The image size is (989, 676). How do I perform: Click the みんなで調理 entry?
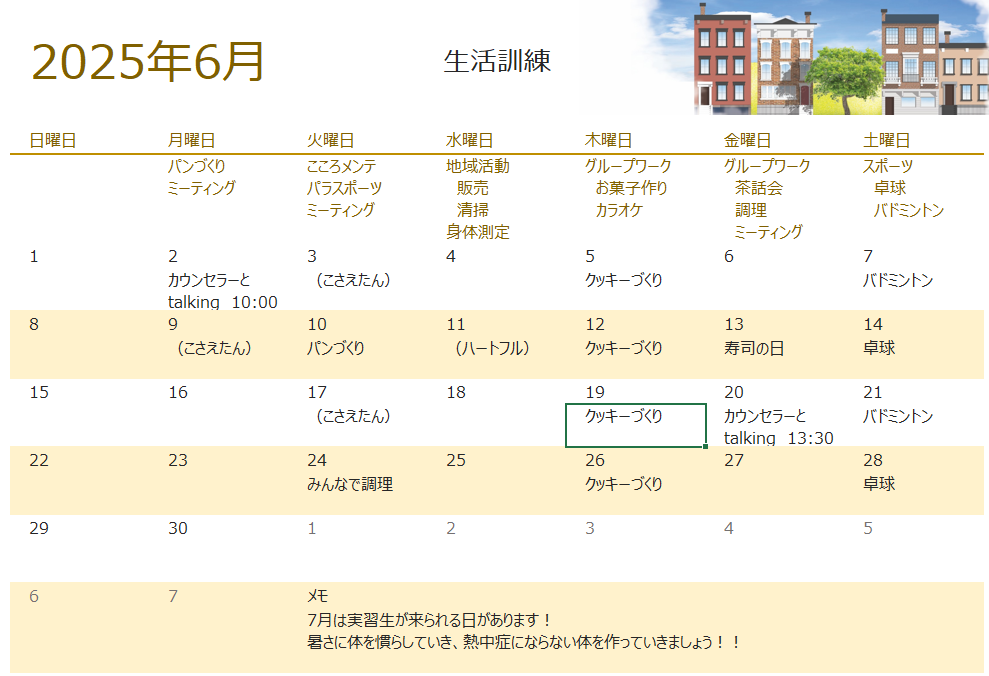tap(350, 484)
